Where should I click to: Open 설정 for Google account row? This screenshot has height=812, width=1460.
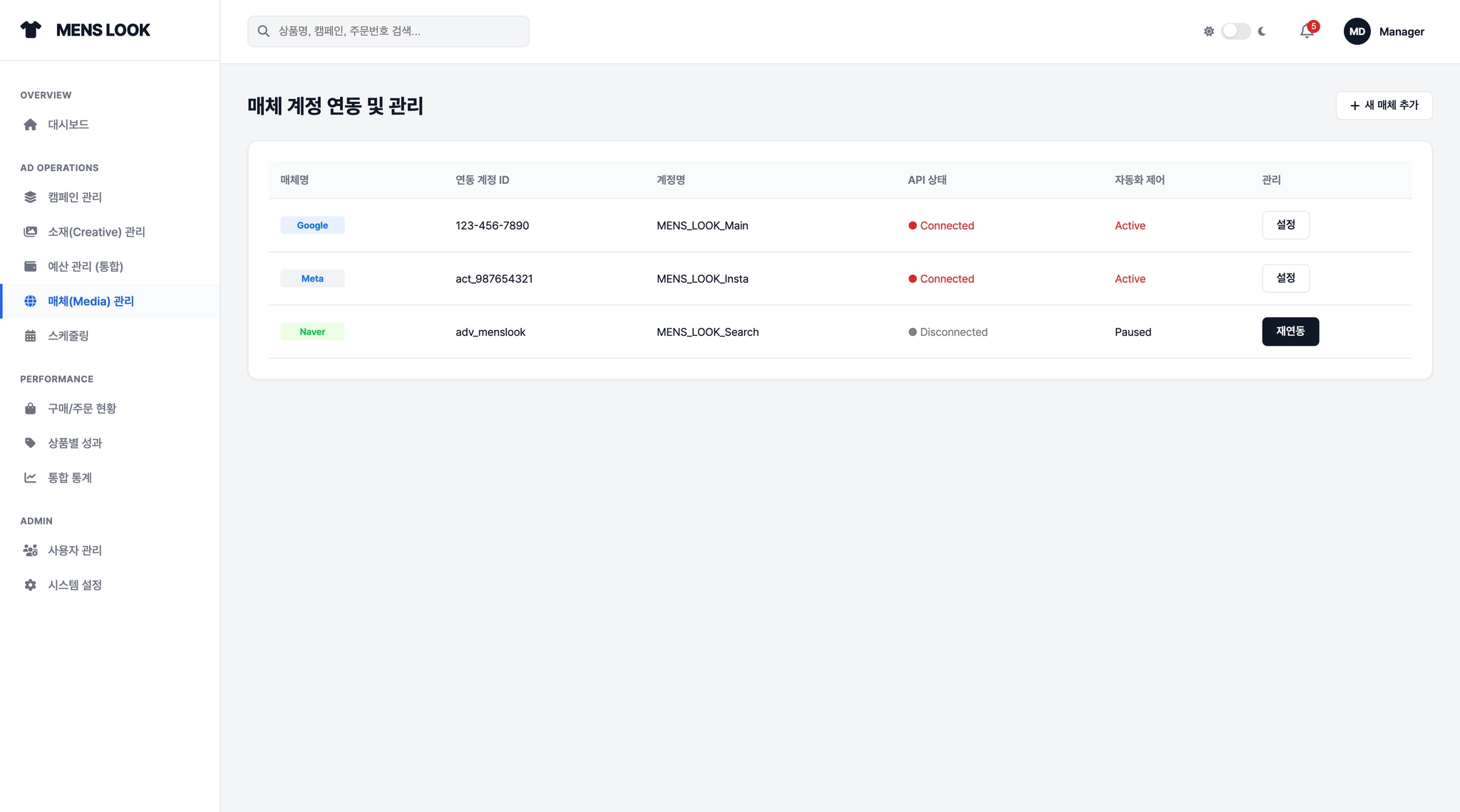click(1285, 225)
